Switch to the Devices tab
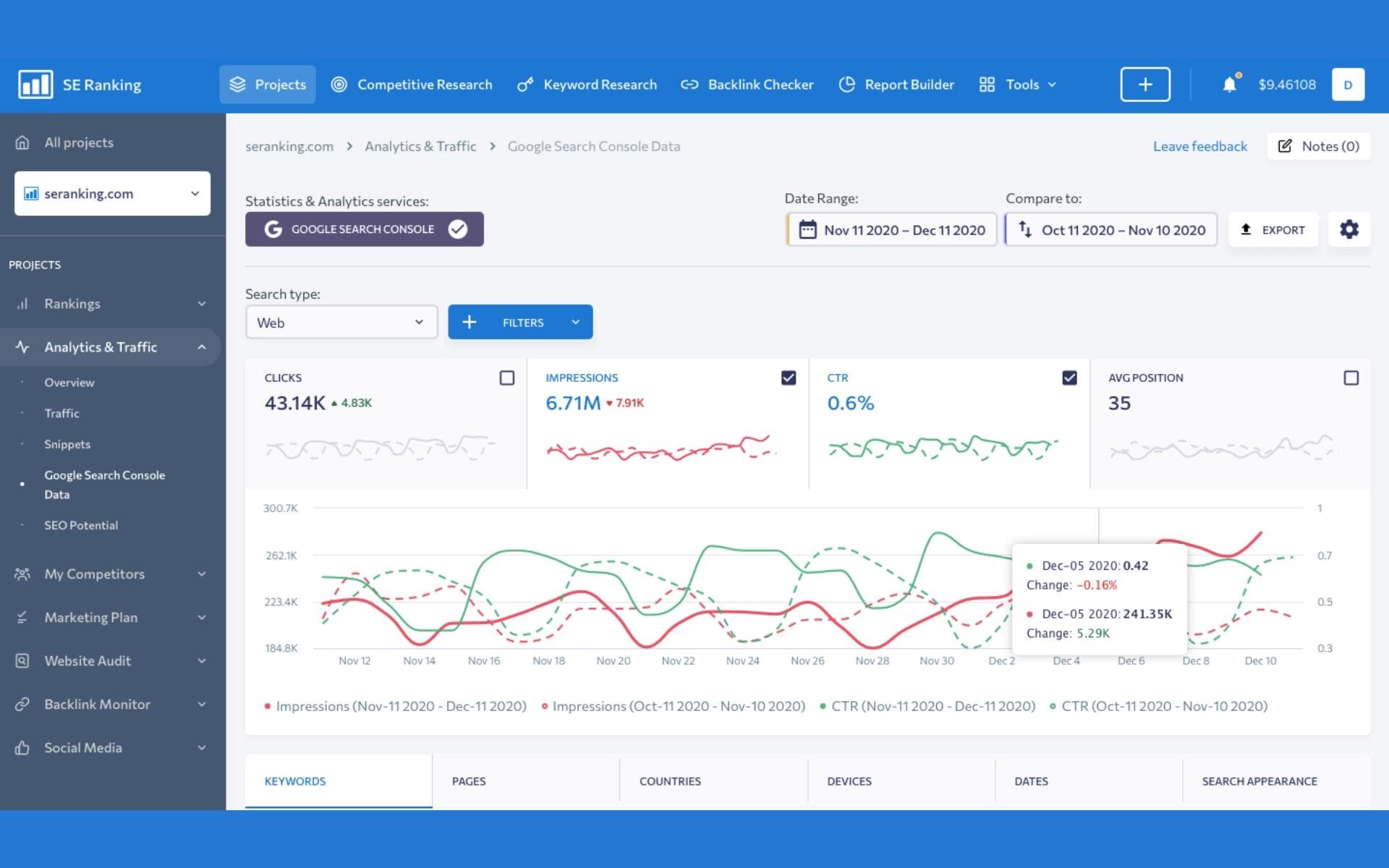 pos(849,781)
